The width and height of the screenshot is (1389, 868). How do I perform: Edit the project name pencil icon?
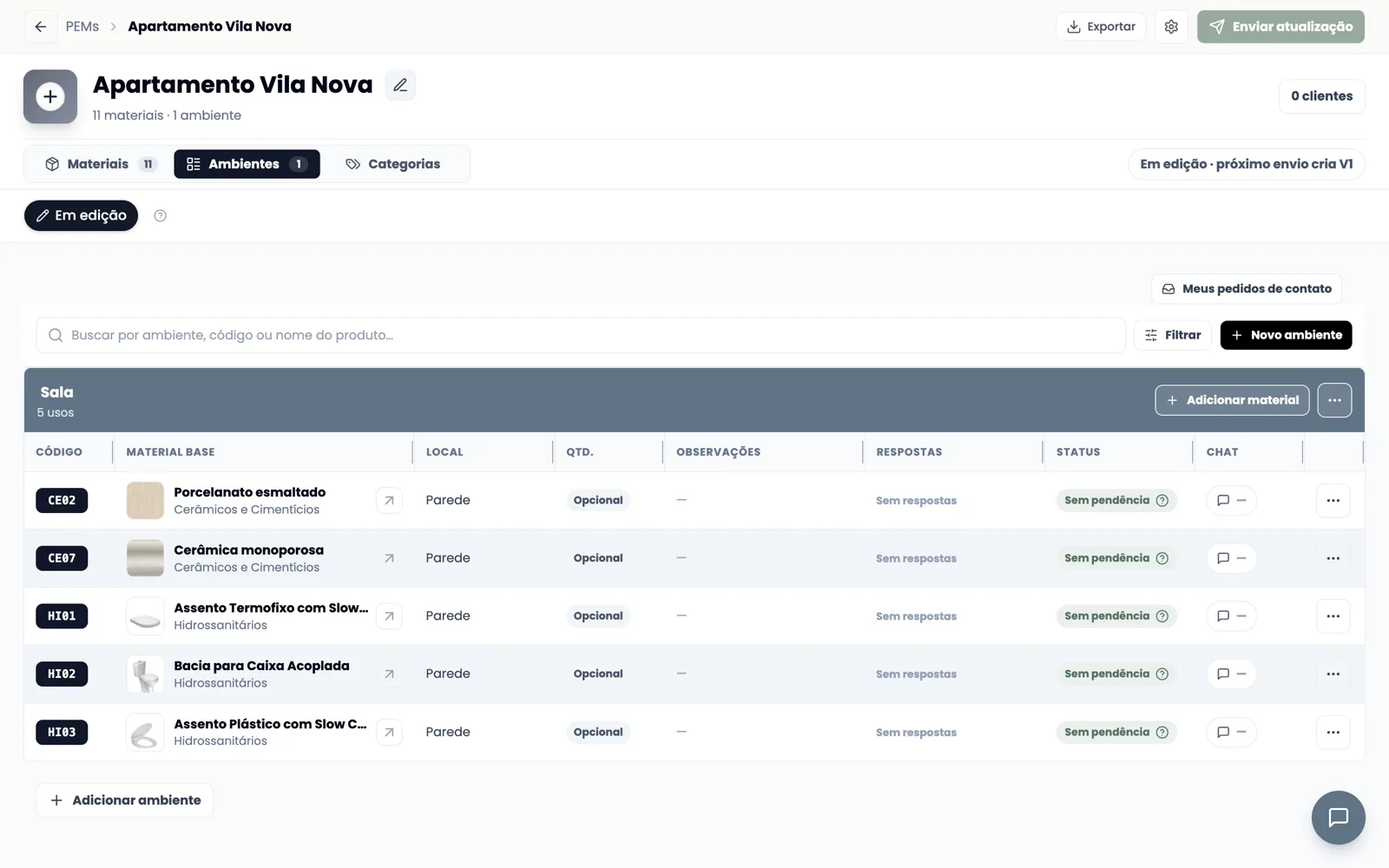tap(400, 85)
